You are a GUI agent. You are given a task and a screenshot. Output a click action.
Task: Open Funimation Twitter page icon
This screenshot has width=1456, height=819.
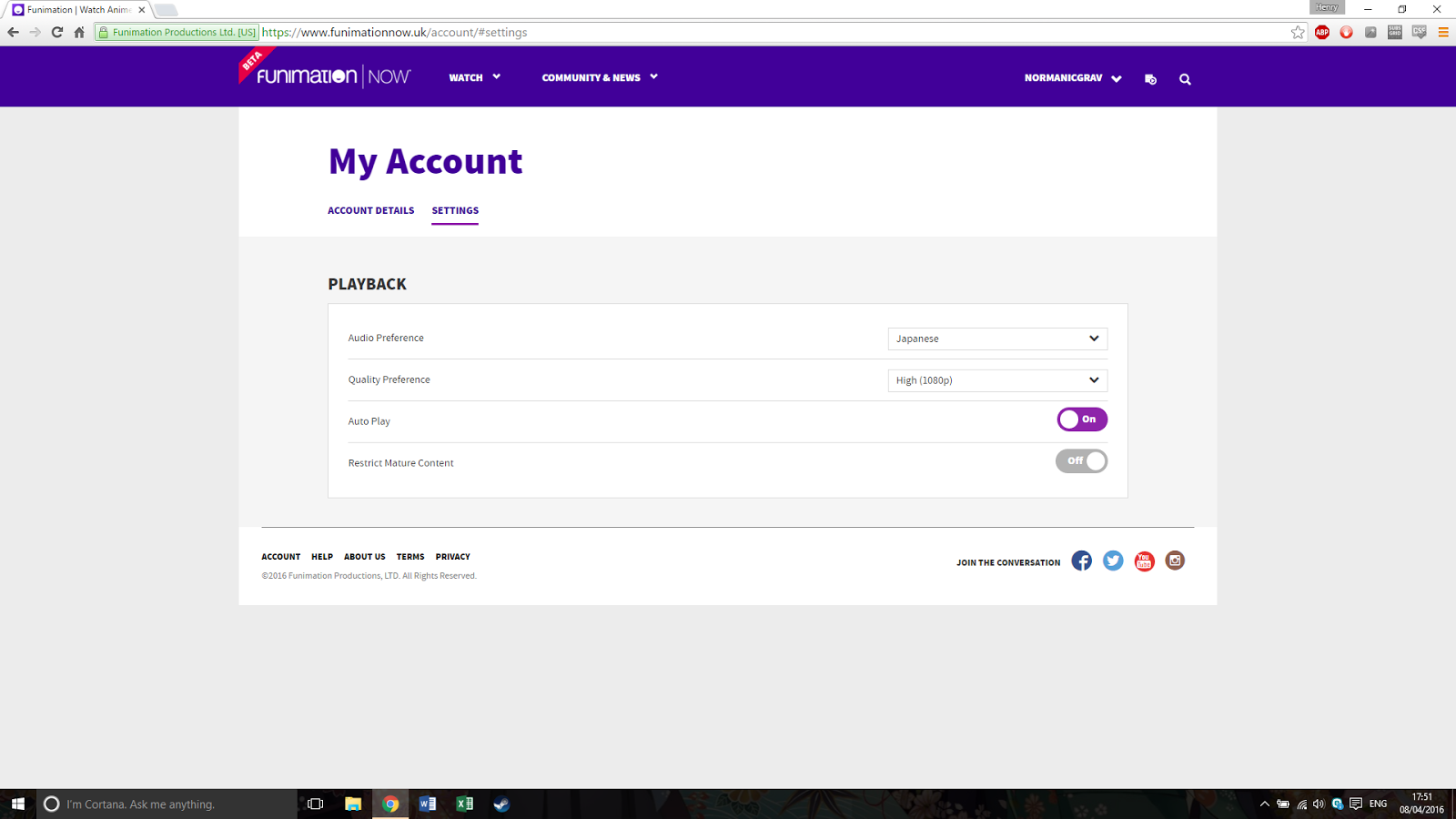click(1113, 561)
